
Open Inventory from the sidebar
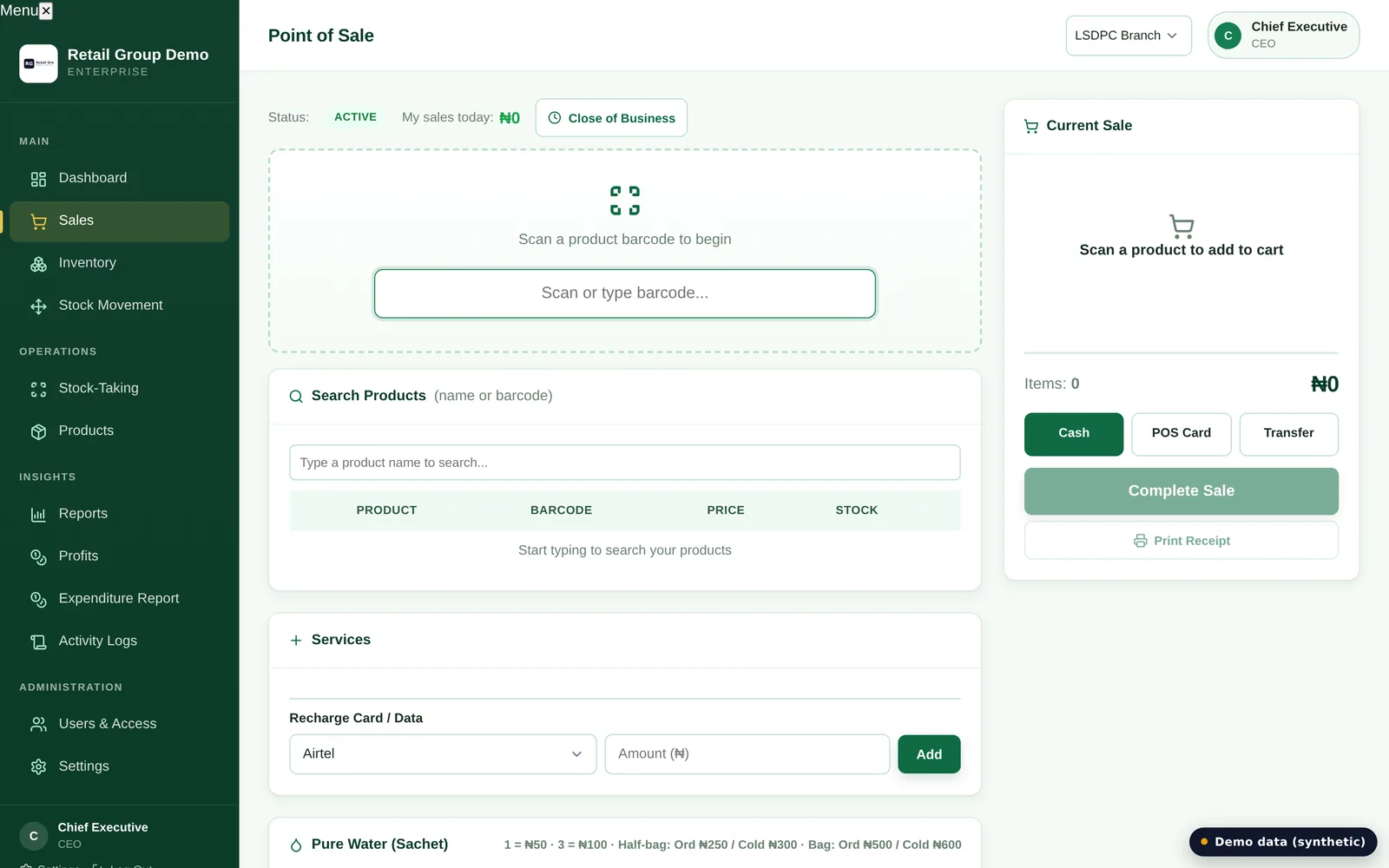click(x=120, y=264)
